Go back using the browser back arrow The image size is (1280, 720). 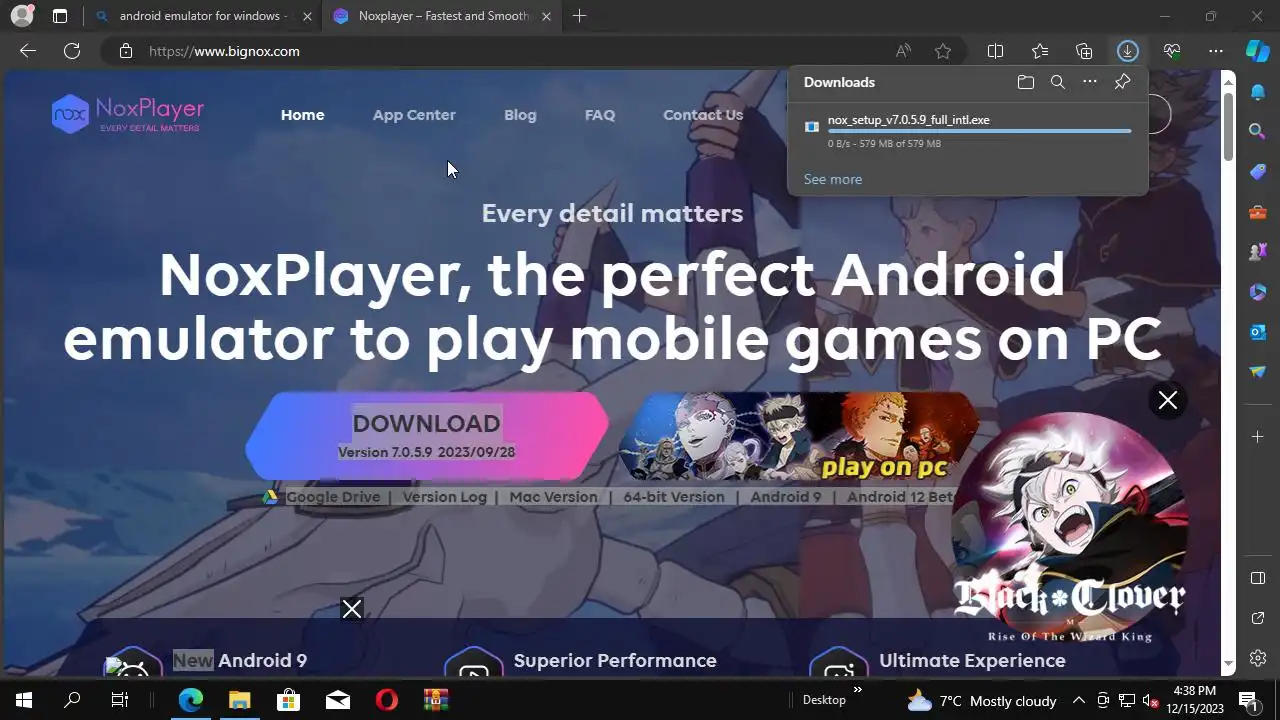tap(28, 51)
